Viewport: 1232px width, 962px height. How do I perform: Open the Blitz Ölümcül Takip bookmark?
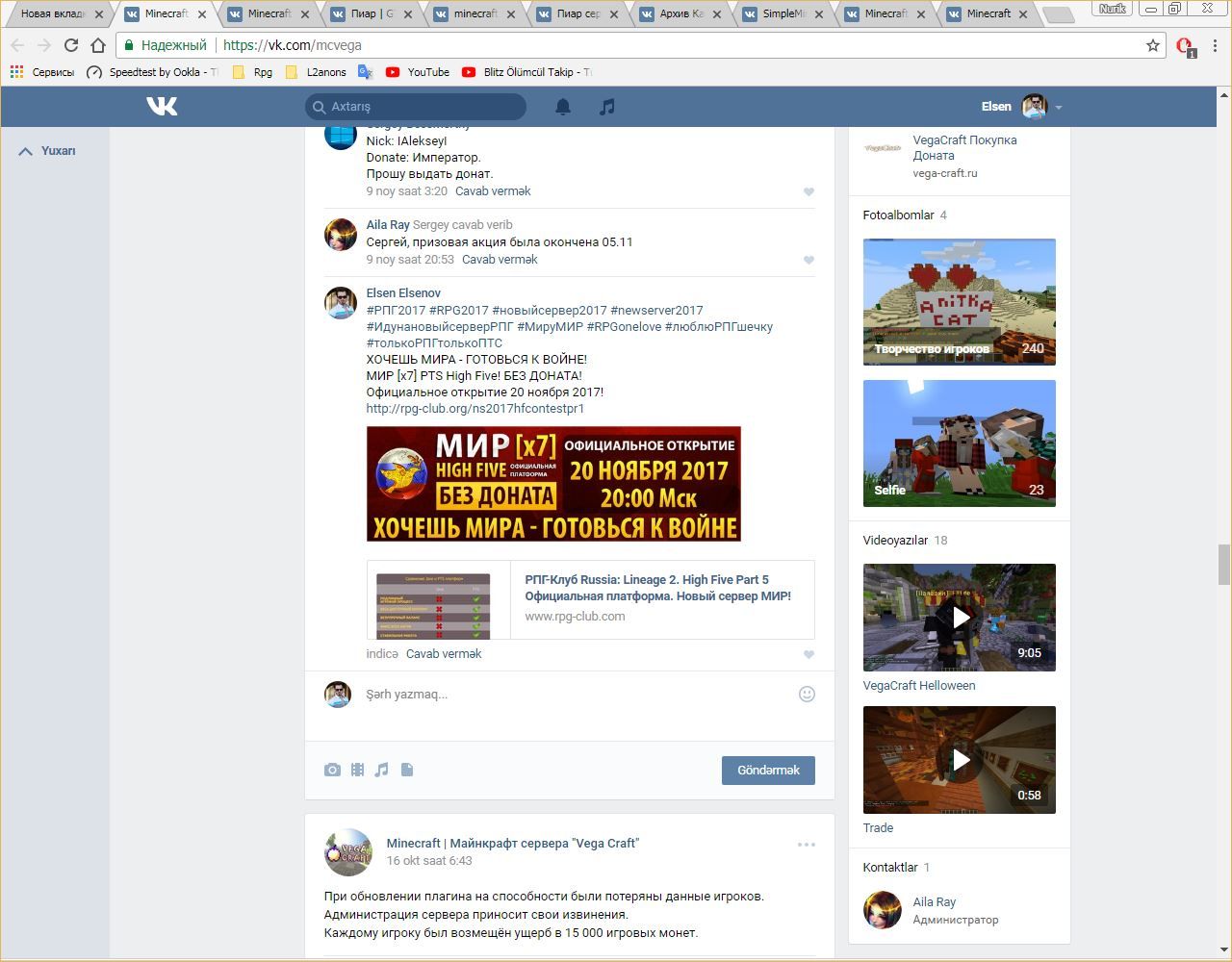click(527, 72)
